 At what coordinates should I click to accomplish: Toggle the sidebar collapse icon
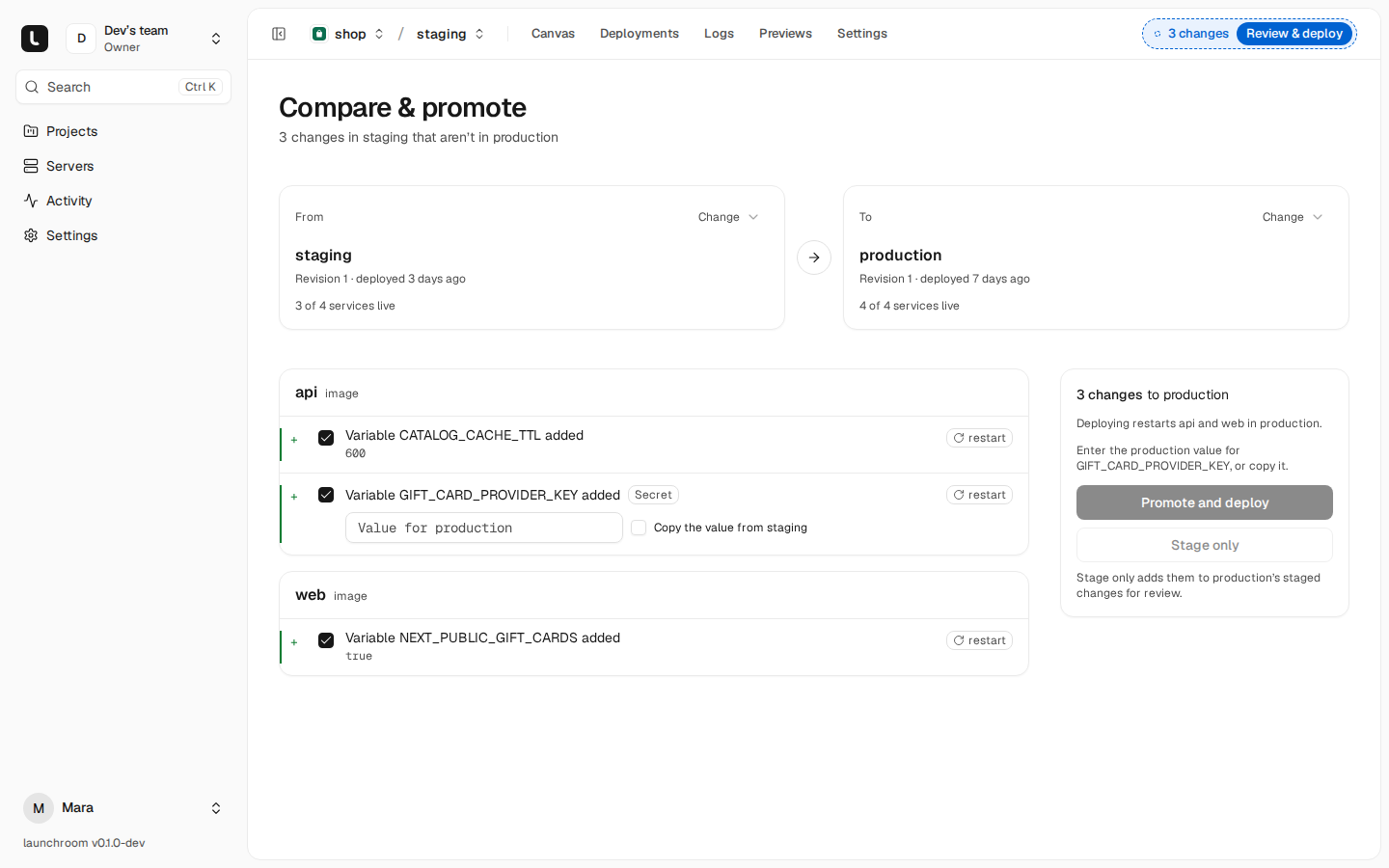tap(279, 34)
